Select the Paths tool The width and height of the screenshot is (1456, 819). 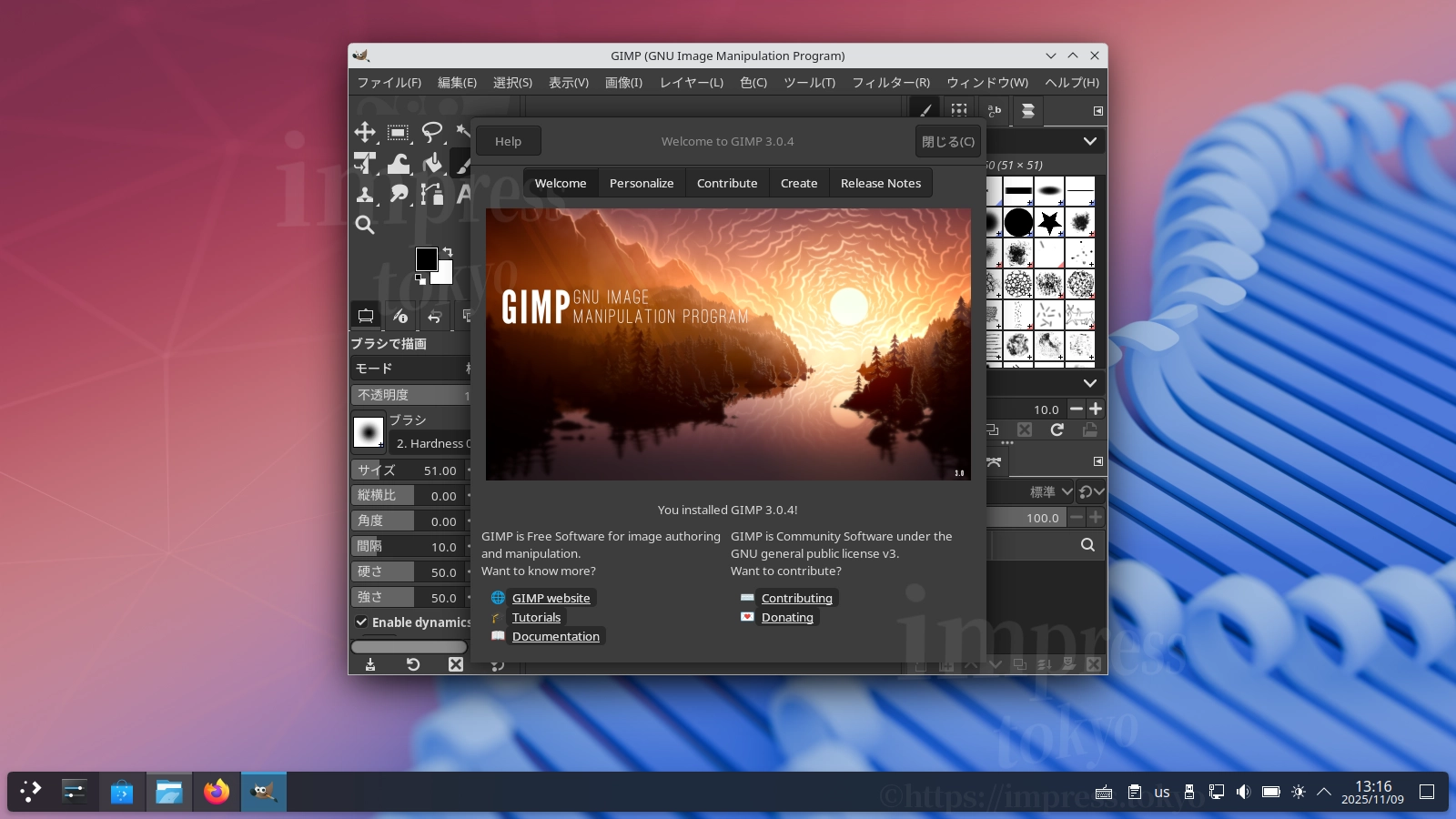click(x=431, y=195)
